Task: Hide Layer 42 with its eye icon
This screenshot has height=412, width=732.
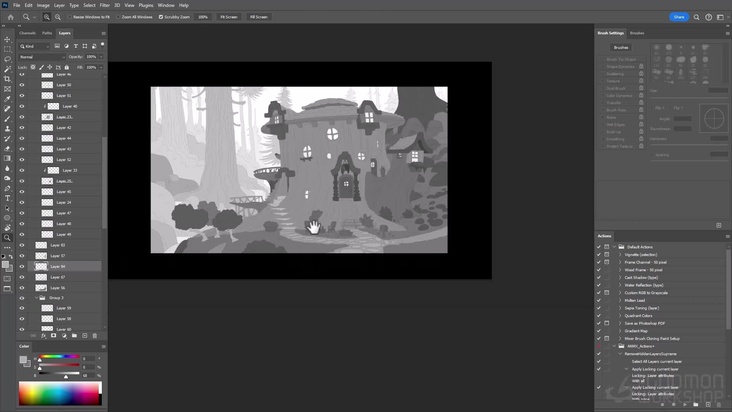Action: (22, 127)
